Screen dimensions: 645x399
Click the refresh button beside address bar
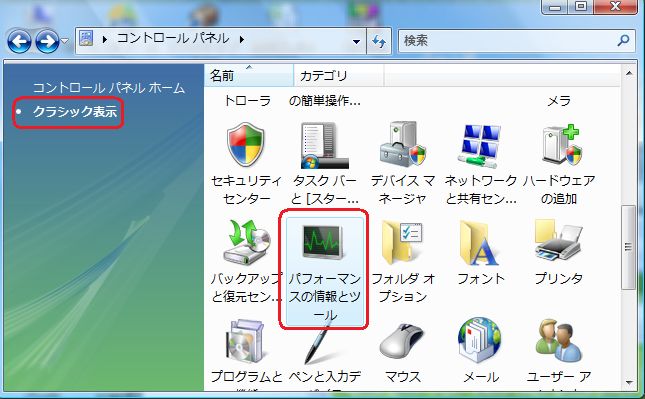(379, 41)
